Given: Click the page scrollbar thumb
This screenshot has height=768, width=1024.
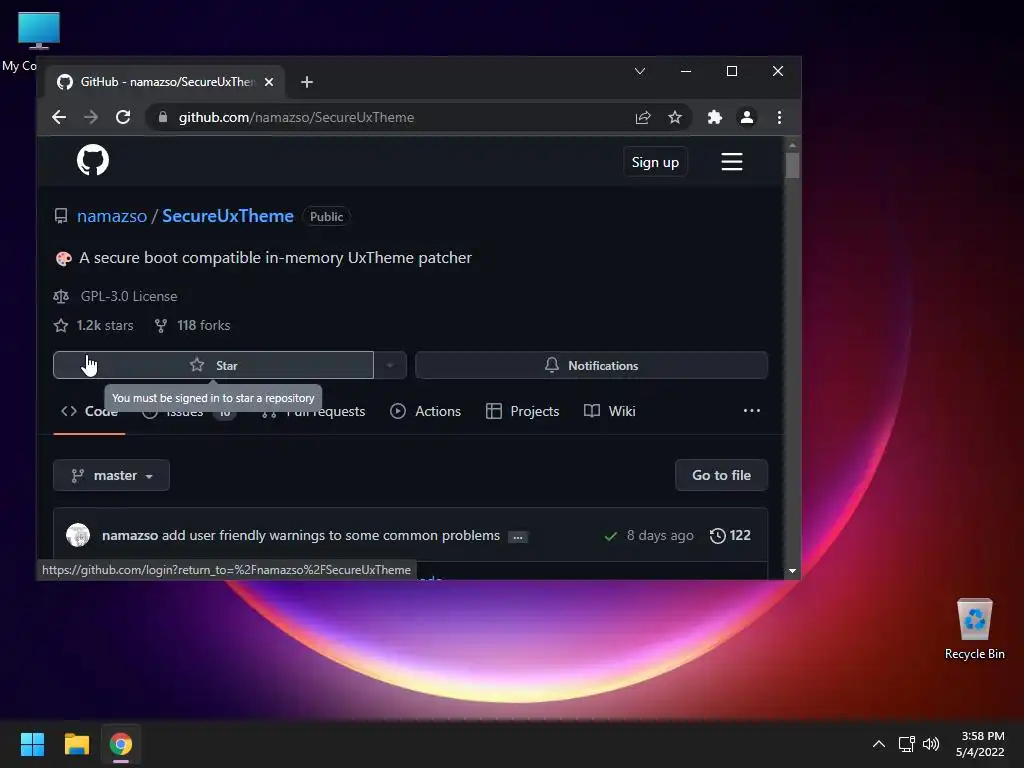Looking at the screenshot, I should tap(792, 165).
